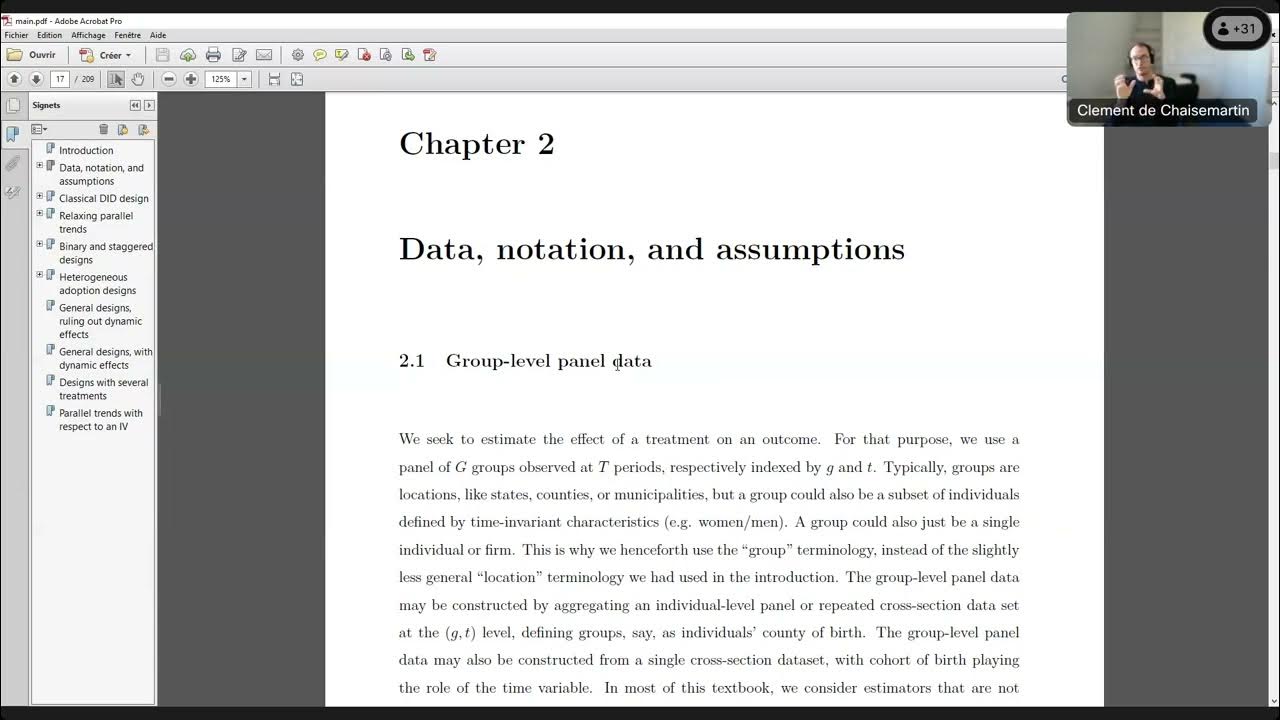The height and width of the screenshot is (720, 1280).
Task: Click the 125% zoom field
Action: [221, 79]
